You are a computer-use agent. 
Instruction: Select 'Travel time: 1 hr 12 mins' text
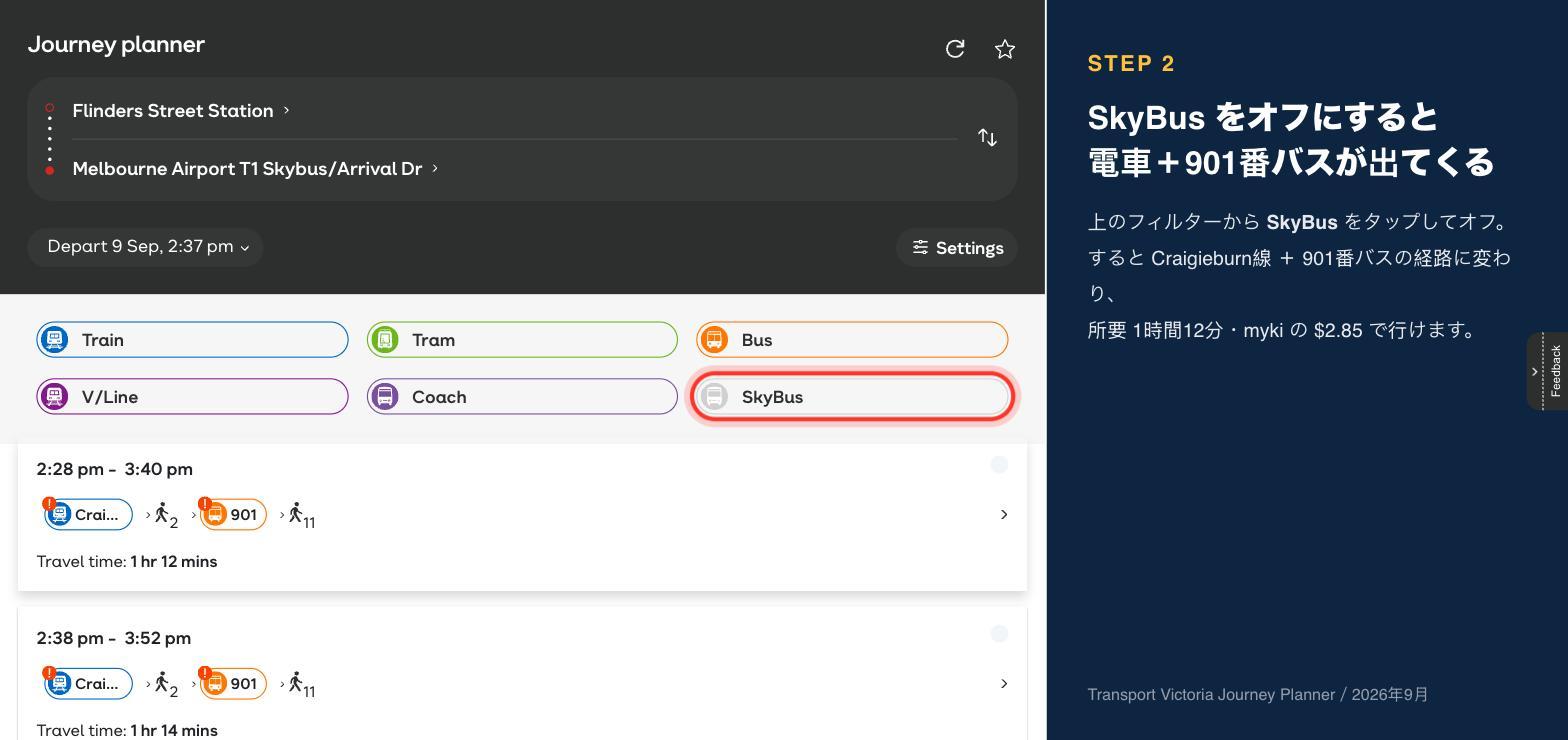(x=127, y=562)
